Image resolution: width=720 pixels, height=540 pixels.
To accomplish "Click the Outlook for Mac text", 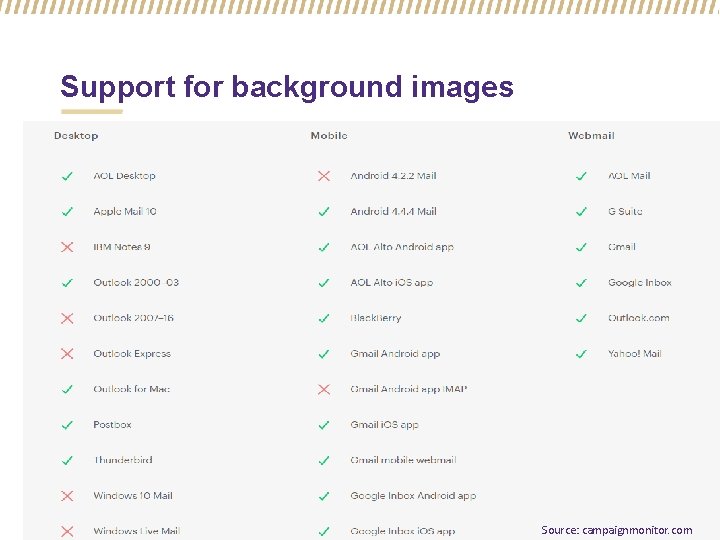I will point(132,389).
